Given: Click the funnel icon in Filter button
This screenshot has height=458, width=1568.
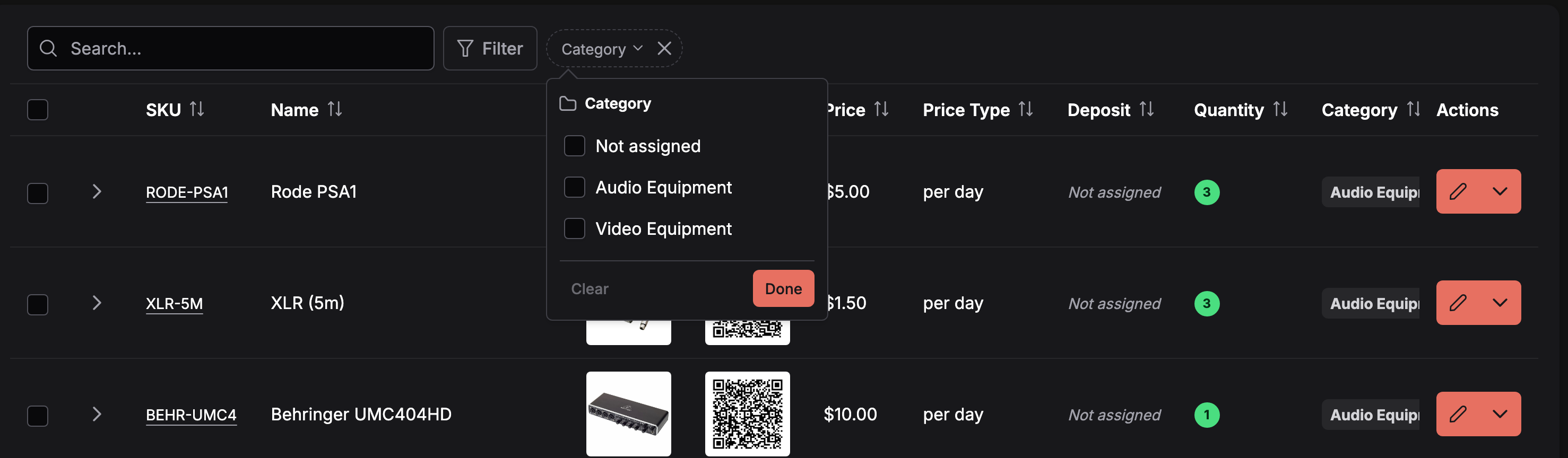Looking at the screenshot, I should 465,49.
